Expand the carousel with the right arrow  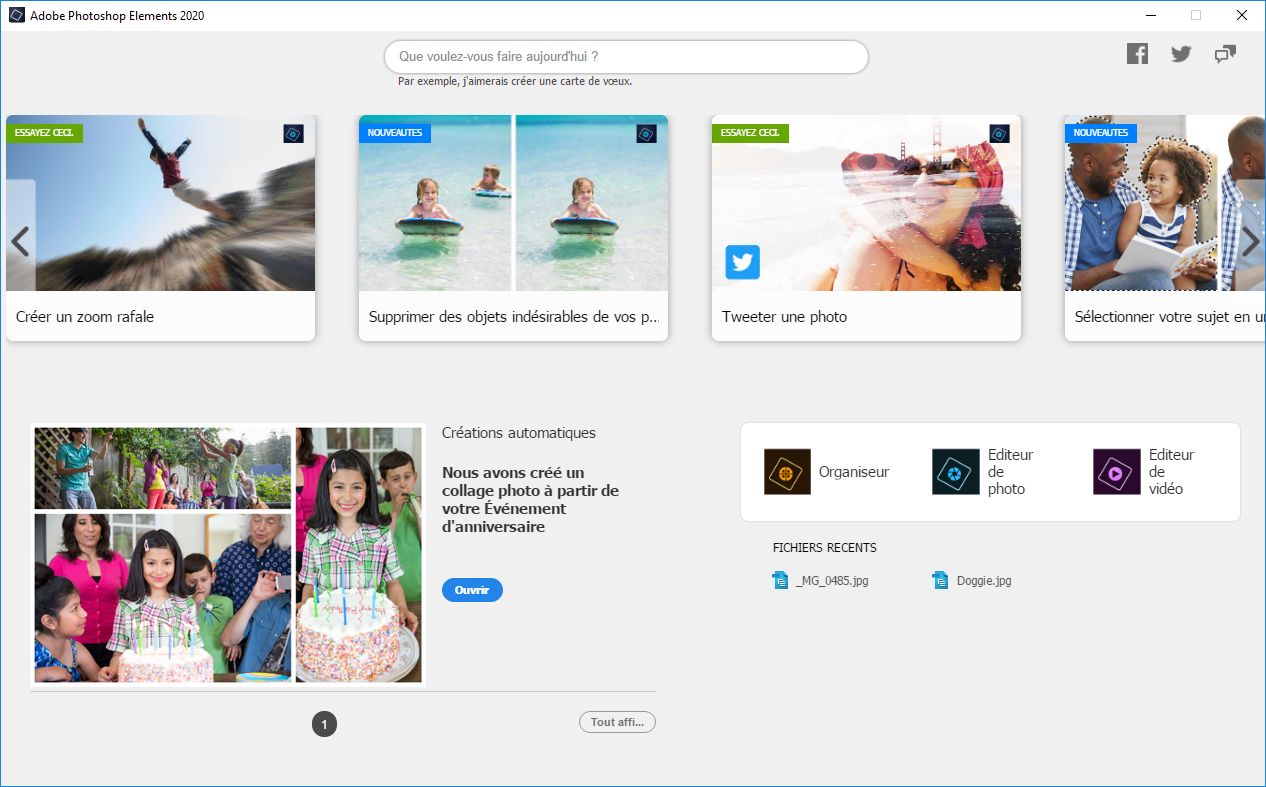1251,241
